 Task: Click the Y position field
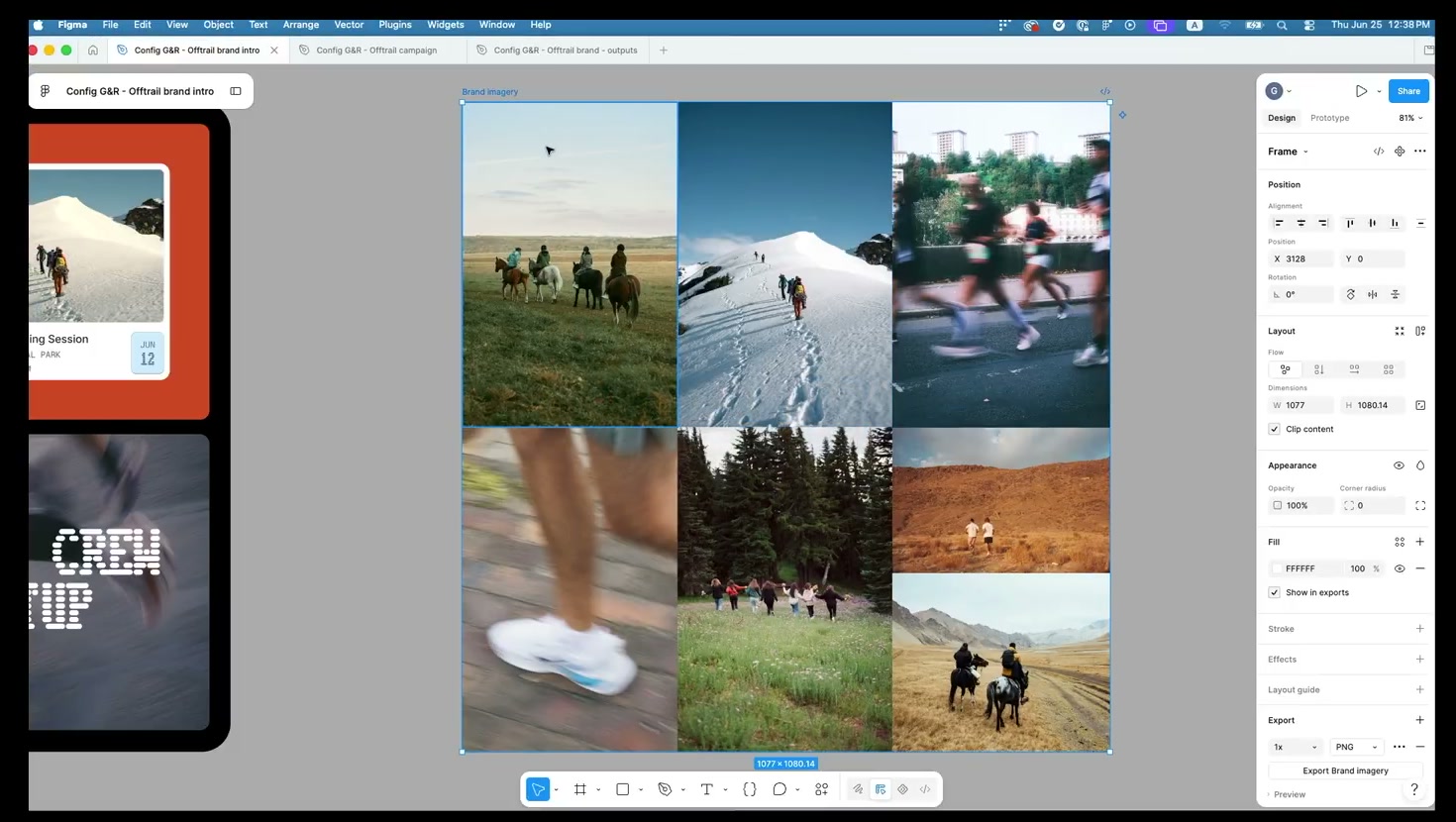point(1372,258)
